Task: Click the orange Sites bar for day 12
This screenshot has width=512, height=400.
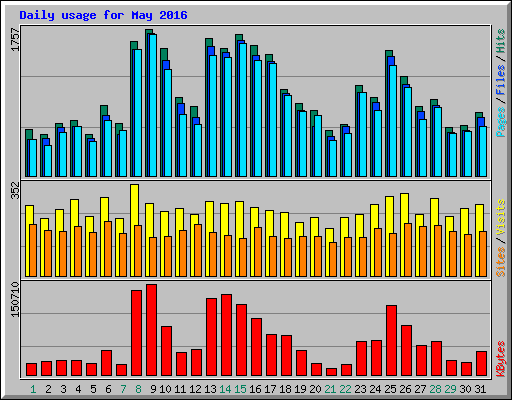Action: coord(198,250)
